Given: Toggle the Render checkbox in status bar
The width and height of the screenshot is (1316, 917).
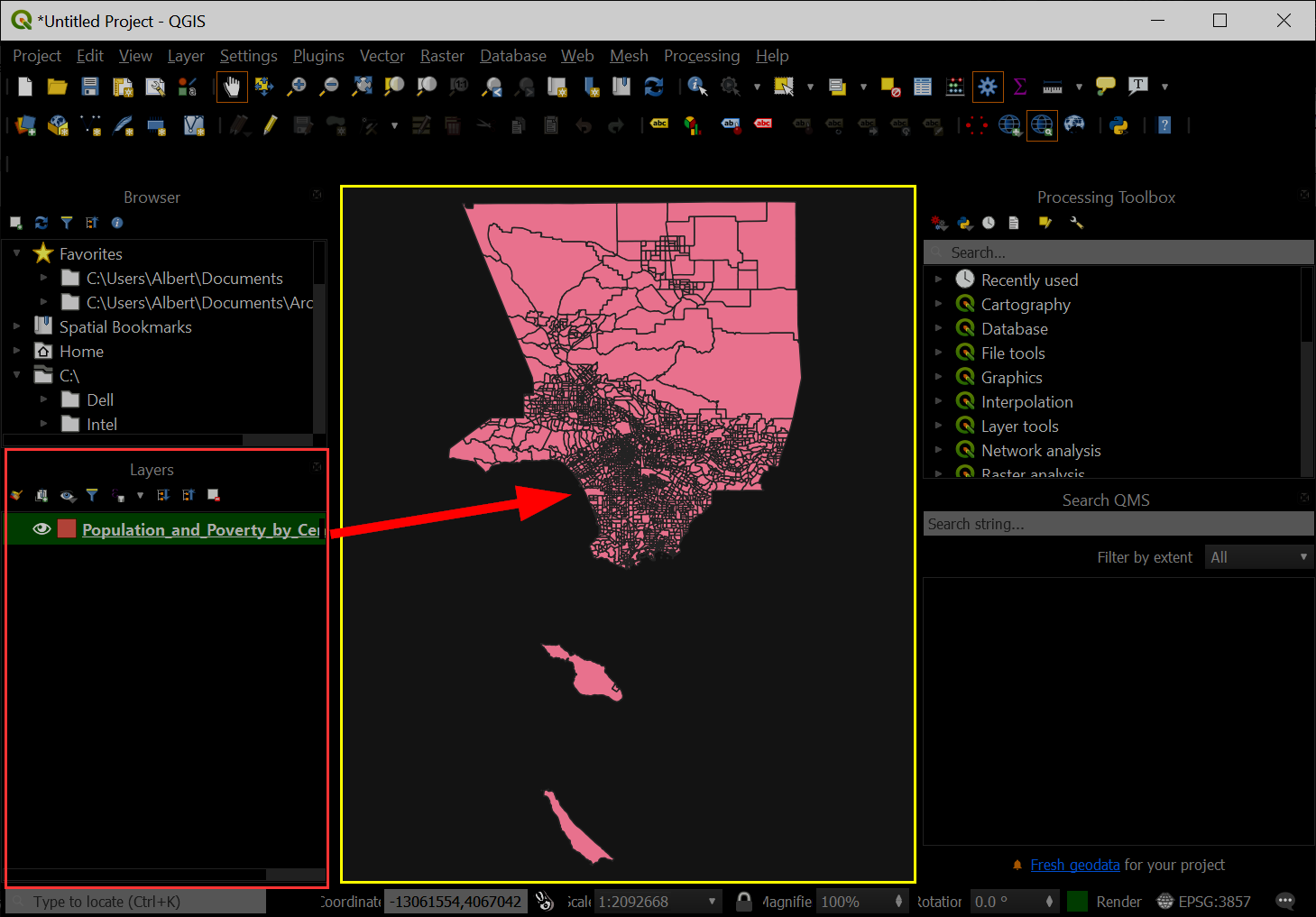Looking at the screenshot, I should tap(1077, 901).
